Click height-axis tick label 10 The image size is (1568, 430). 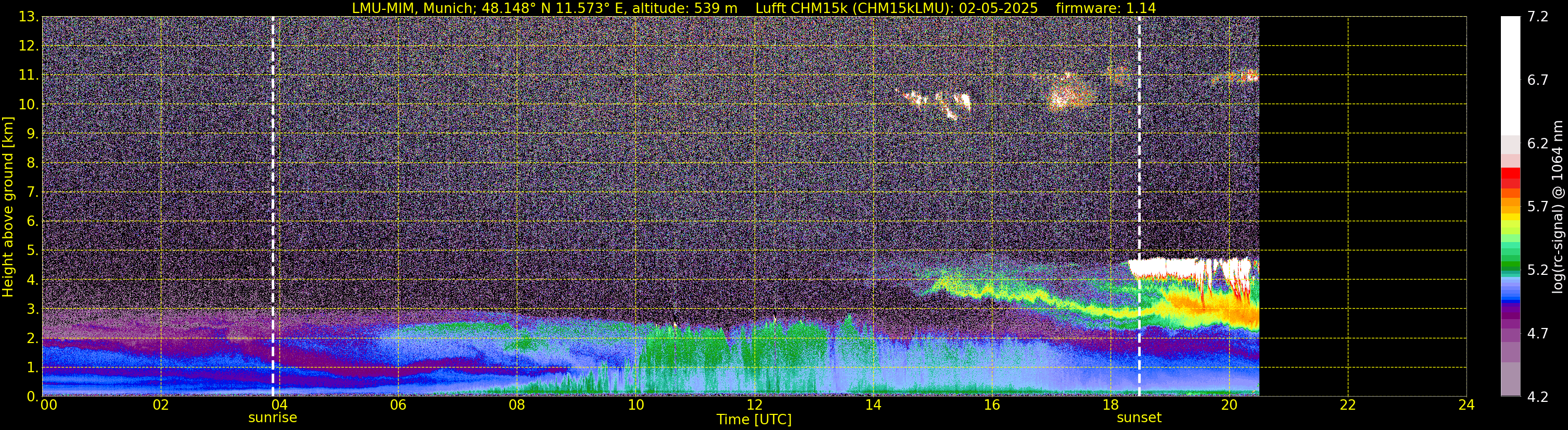(x=28, y=105)
